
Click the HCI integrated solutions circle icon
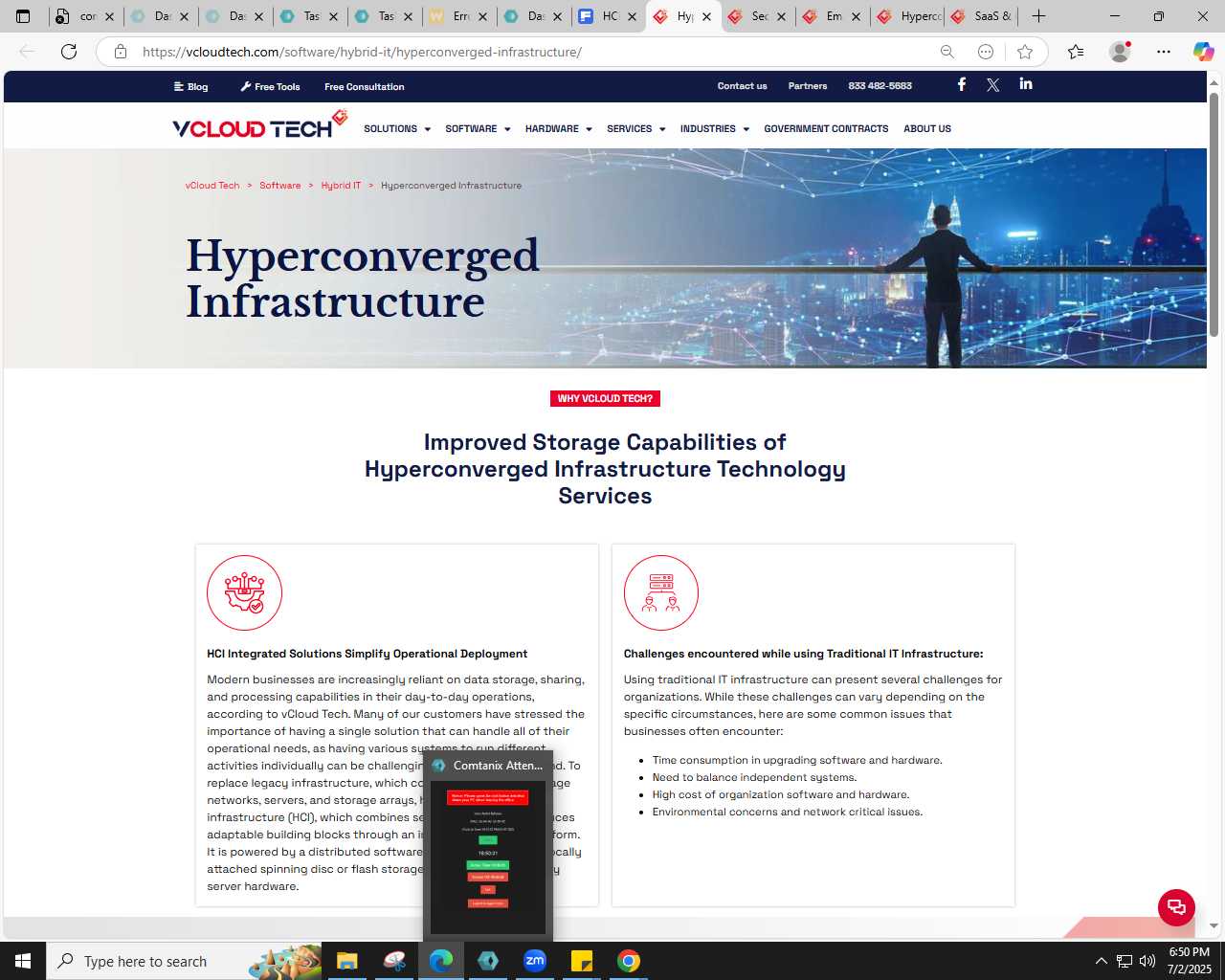point(245,592)
